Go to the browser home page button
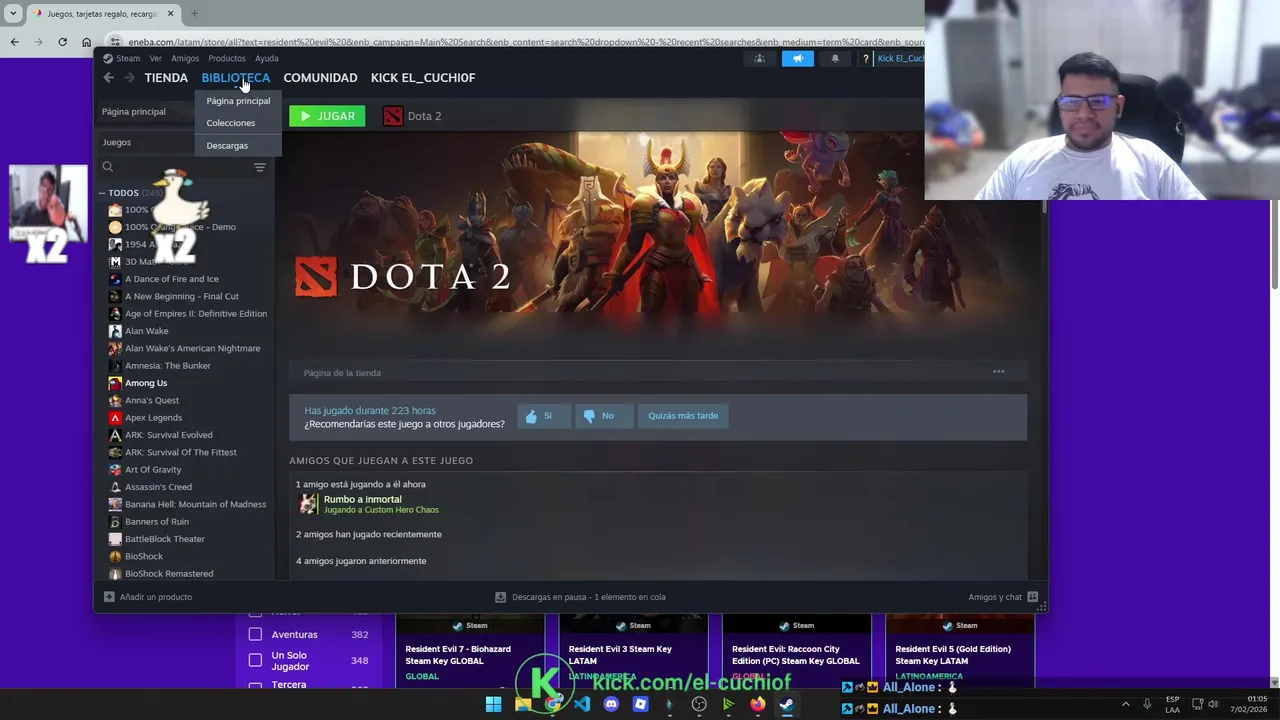Screen dimensions: 1280x720 (x=86, y=42)
